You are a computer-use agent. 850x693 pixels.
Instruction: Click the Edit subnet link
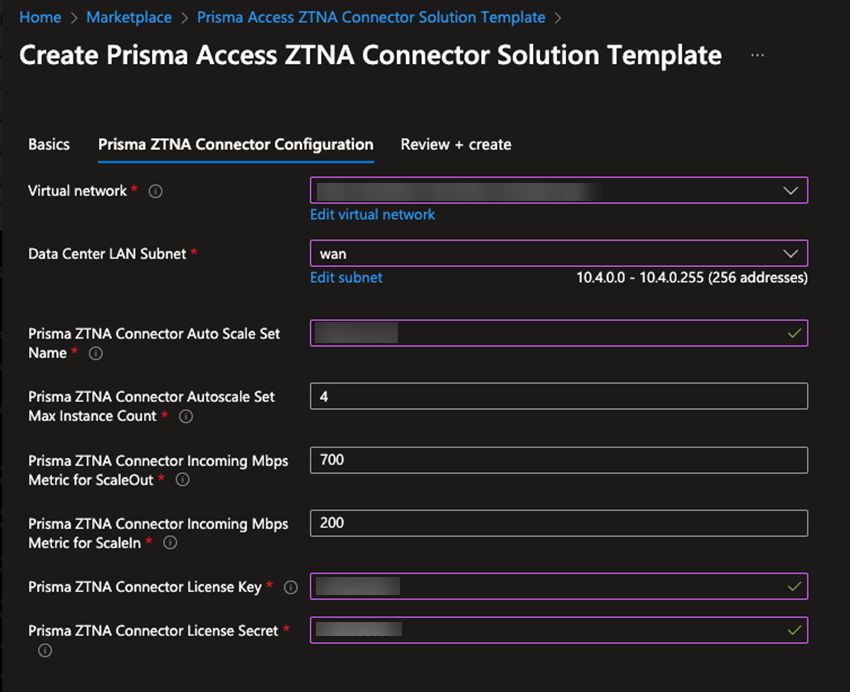pyautogui.click(x=346, y=277)
